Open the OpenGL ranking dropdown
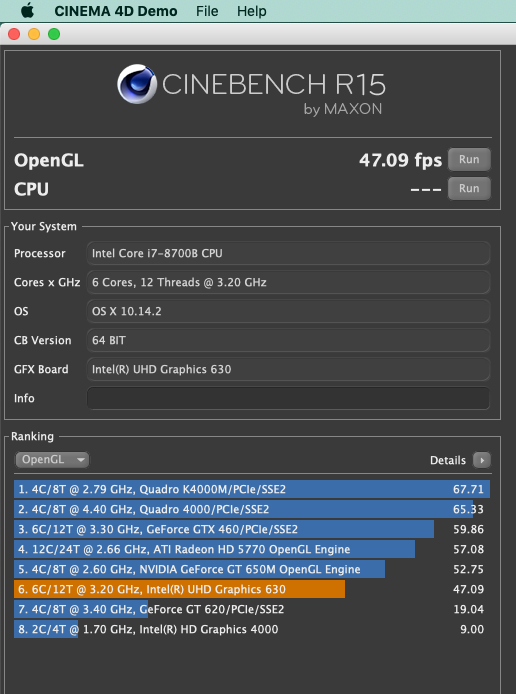 click(52, 460)
